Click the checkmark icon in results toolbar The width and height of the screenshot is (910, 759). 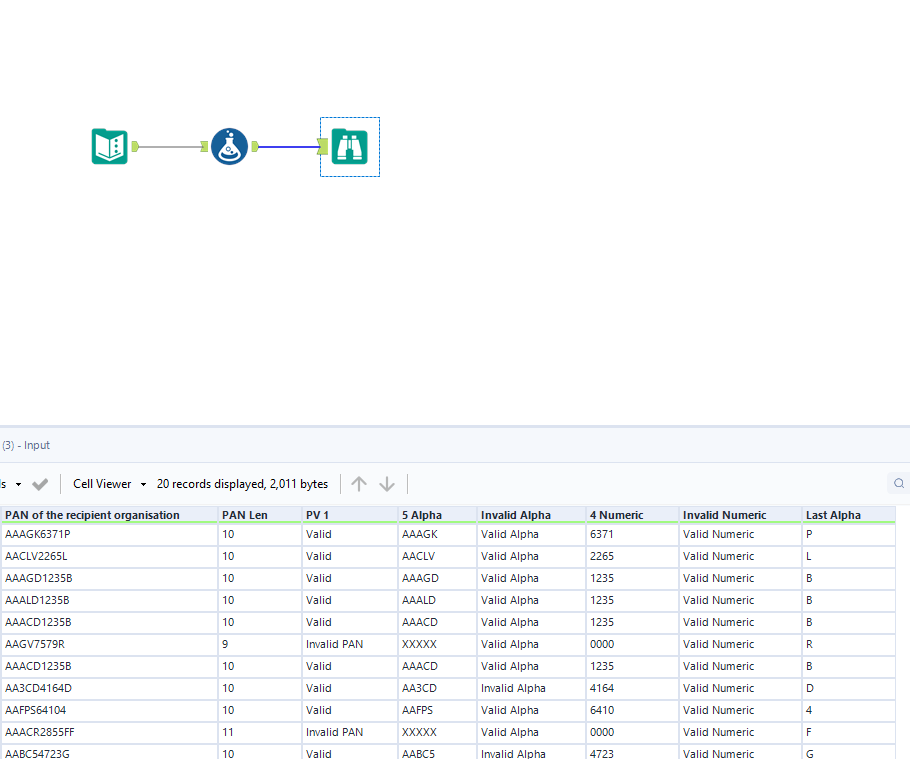tap(40, 484)
